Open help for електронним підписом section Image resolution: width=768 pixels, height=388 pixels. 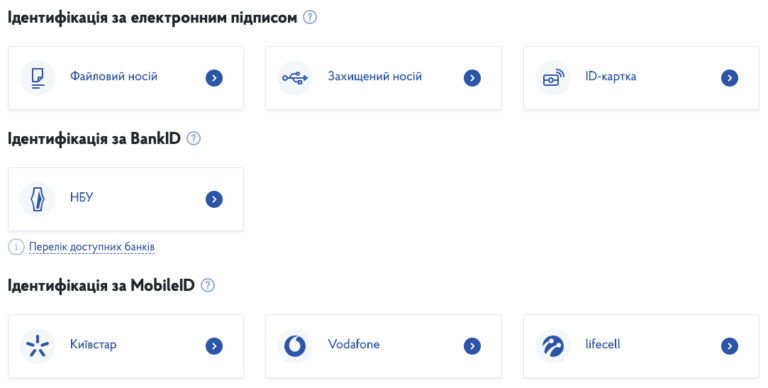(x=310, y=18)
